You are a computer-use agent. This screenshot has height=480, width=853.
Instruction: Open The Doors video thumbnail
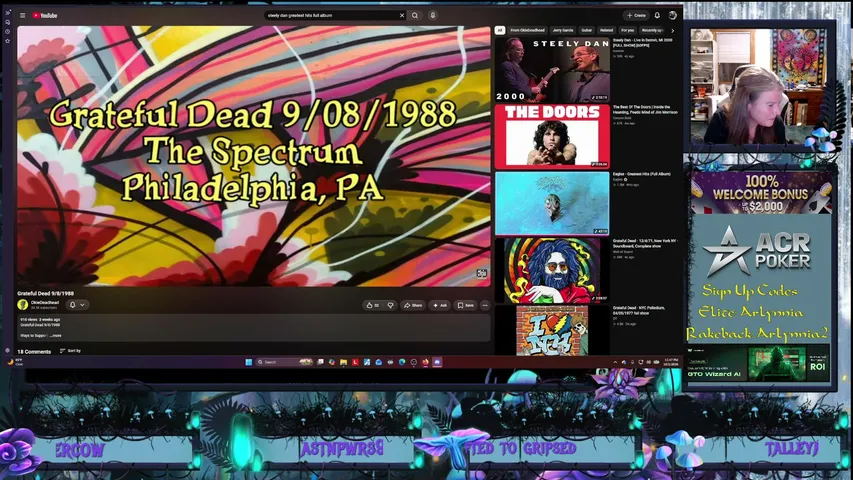(x=552, y=137)
